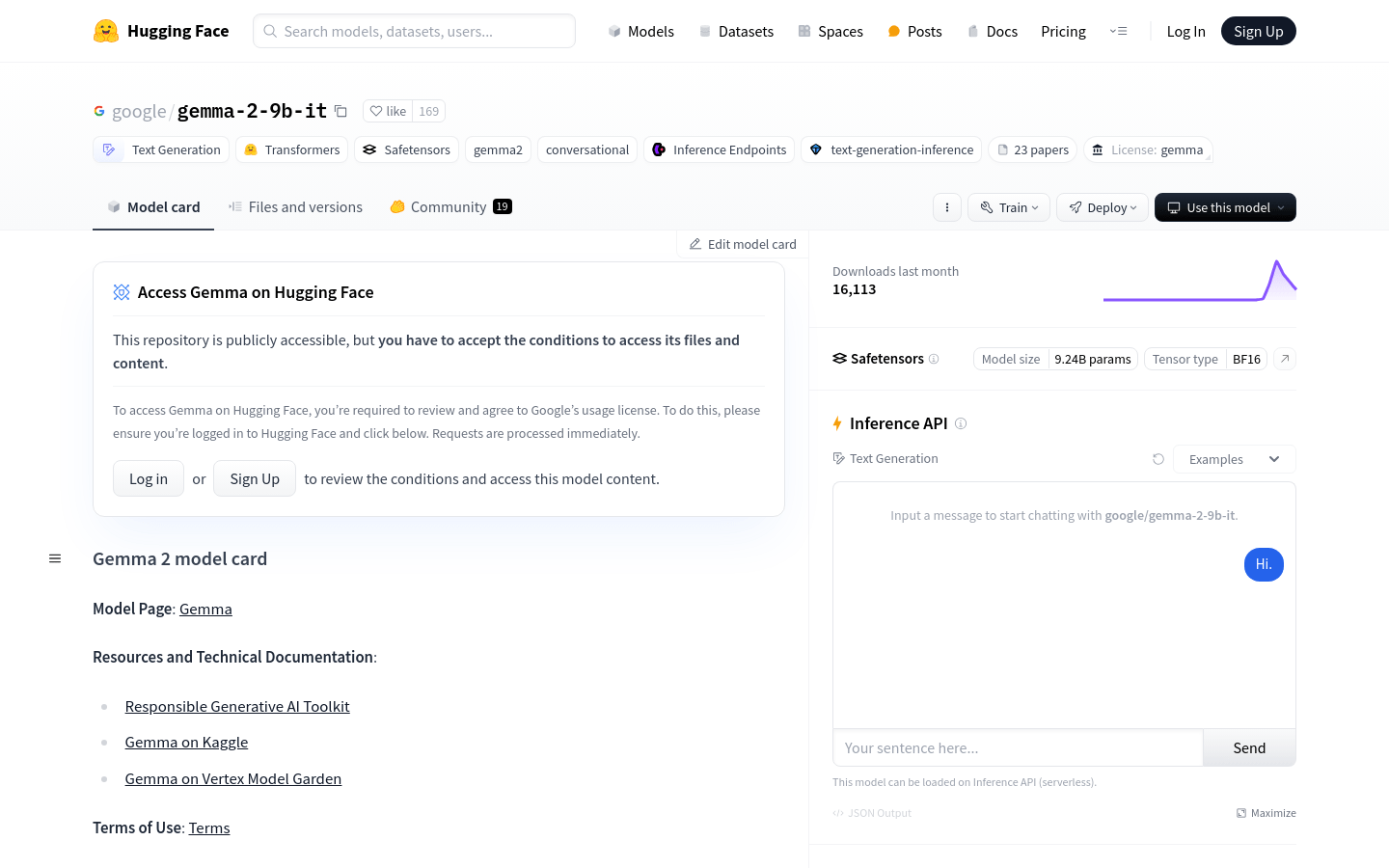Click the downloads trend chart
The height and width of the screenshot is (868, 1389).
coord(1199,281)
